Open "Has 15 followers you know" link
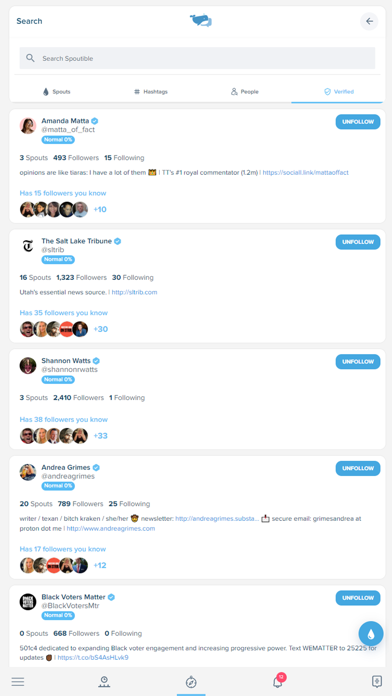 [x=63, y=193]
